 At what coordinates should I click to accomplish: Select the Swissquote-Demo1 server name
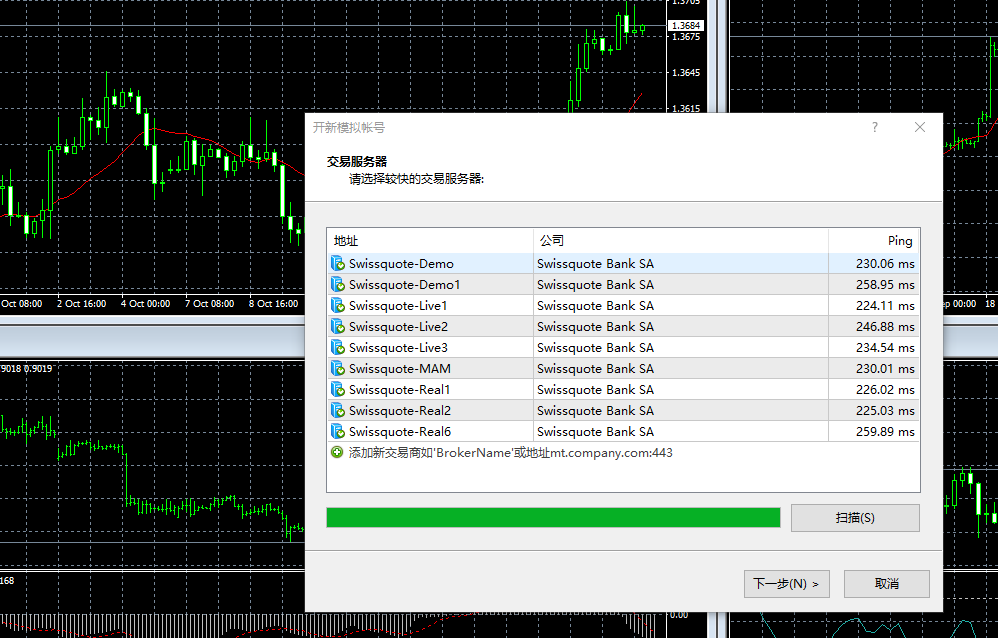click(404, 285)
